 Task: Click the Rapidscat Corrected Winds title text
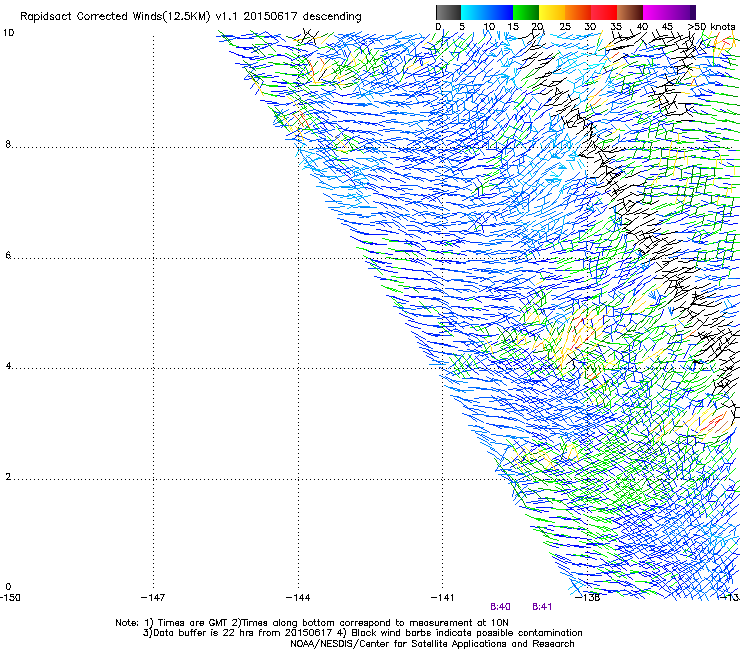pos(191,17)
